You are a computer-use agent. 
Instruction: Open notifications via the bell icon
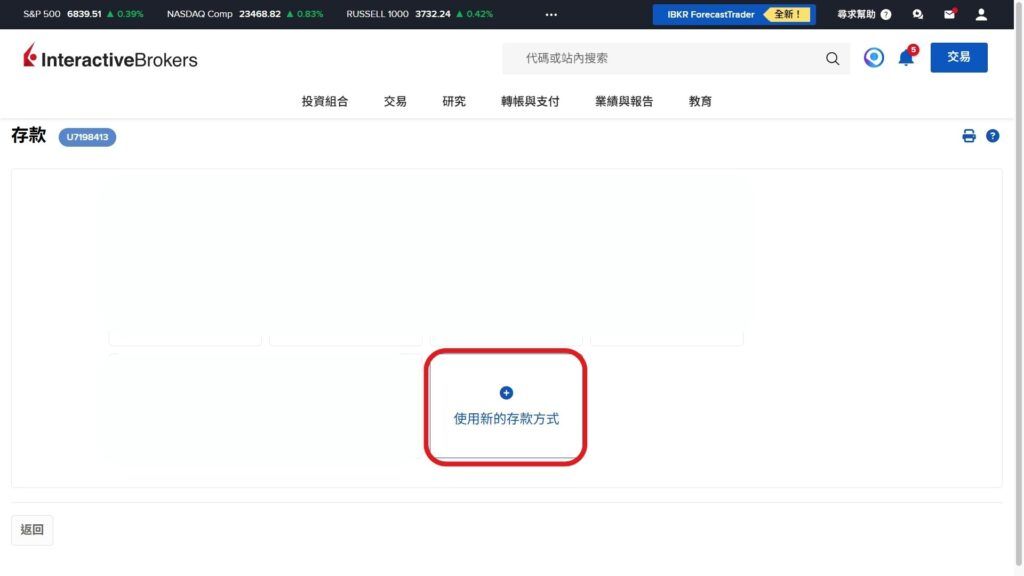point(906,57)
